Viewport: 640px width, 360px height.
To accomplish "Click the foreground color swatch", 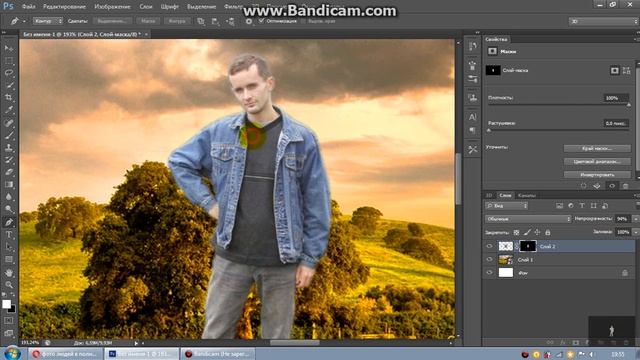I will pyautogui.click(x=6, y=304).
